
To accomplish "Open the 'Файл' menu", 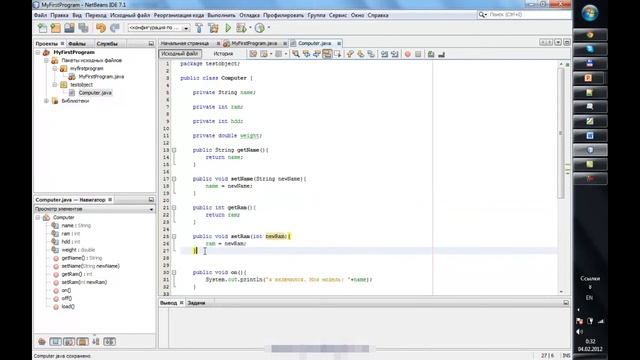I will pyautogui.click(x=40, y=15).
